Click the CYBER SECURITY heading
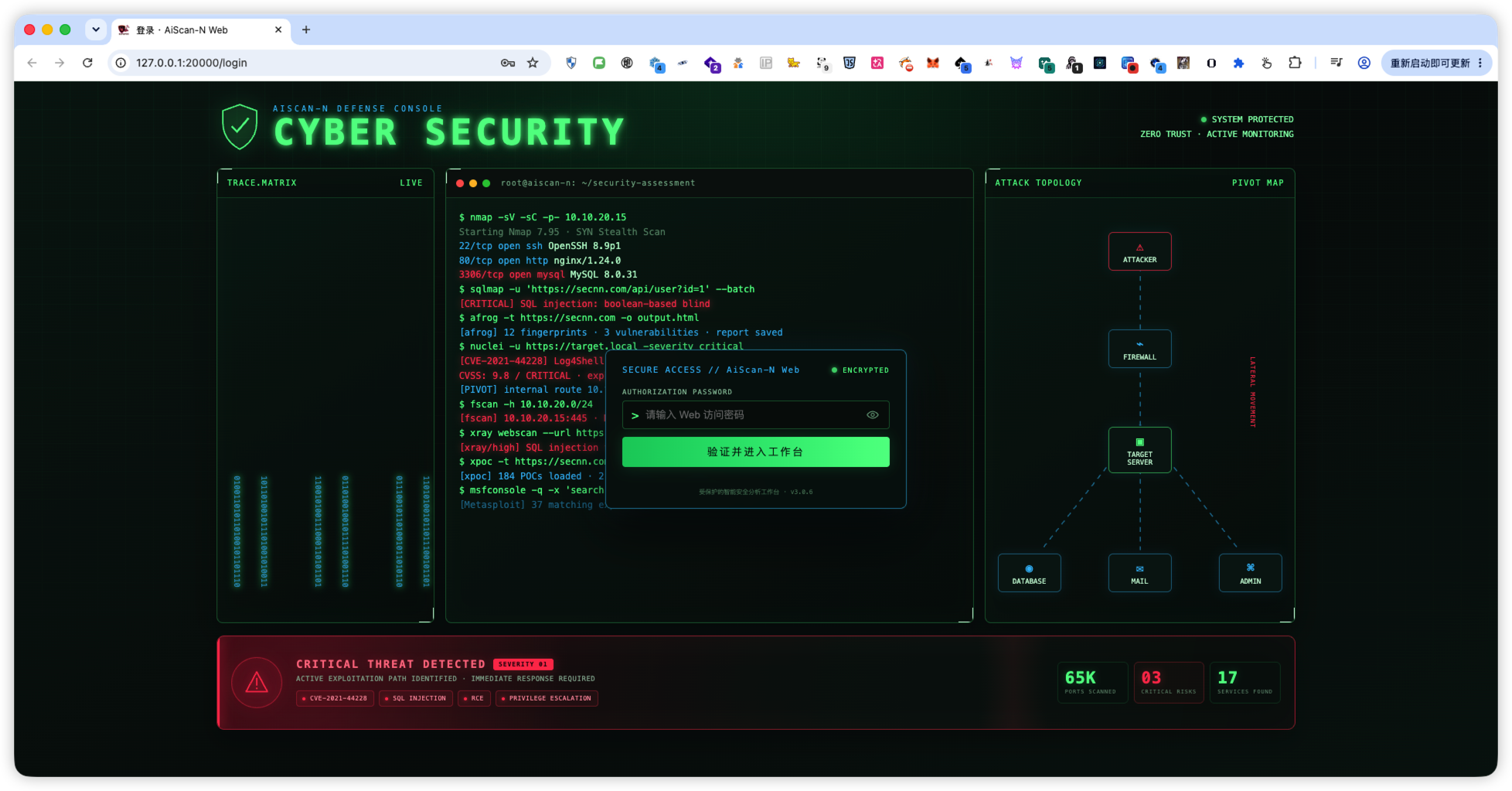Screen dimensions: 1512x791 (x=448, y=131)
